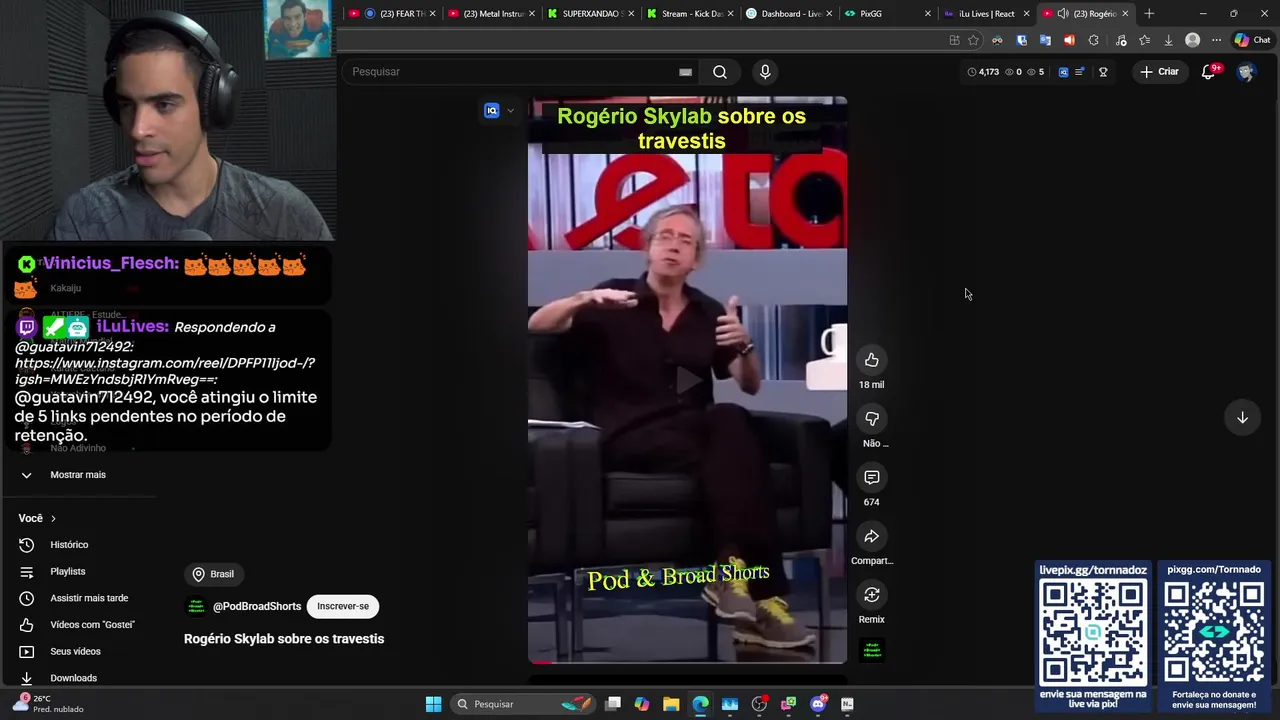
Task: Open the browser extensions puzzle icon
Action: point(1093,40)
